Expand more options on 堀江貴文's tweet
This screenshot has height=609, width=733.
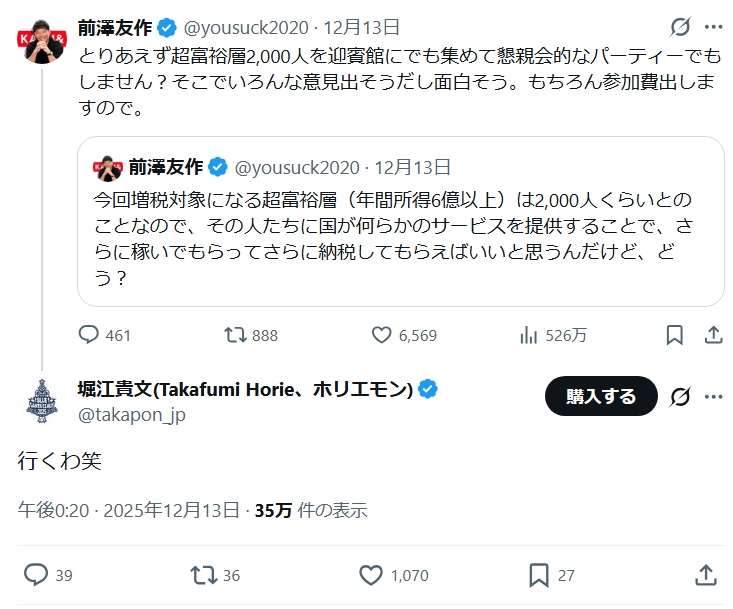click(x=713, y=397)
